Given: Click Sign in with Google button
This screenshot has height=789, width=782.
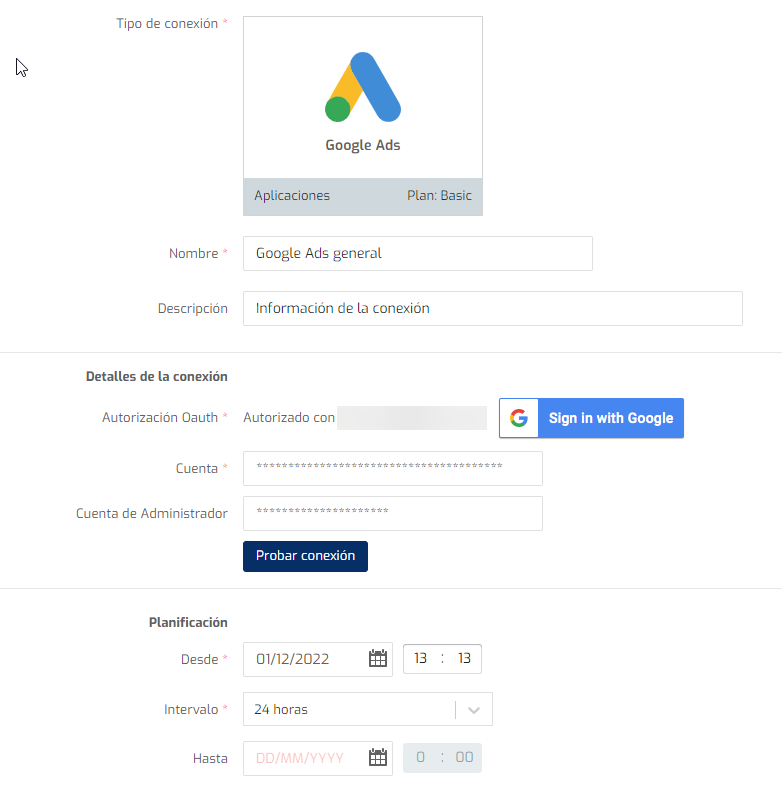Looking at the screenshot, I should [591, 418].
